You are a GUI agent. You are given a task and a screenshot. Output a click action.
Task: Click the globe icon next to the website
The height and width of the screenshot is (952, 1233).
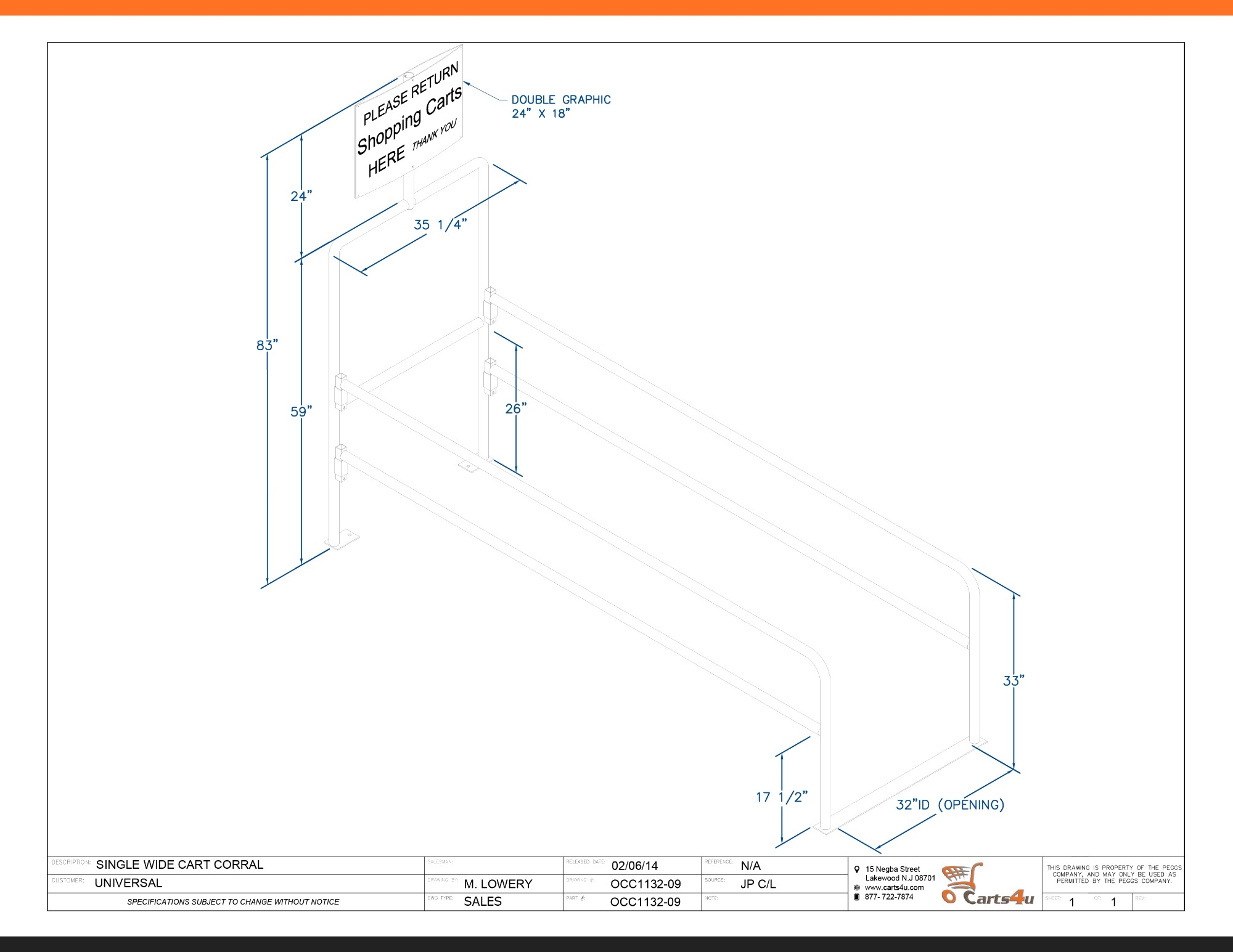click(x=857, y=888)
